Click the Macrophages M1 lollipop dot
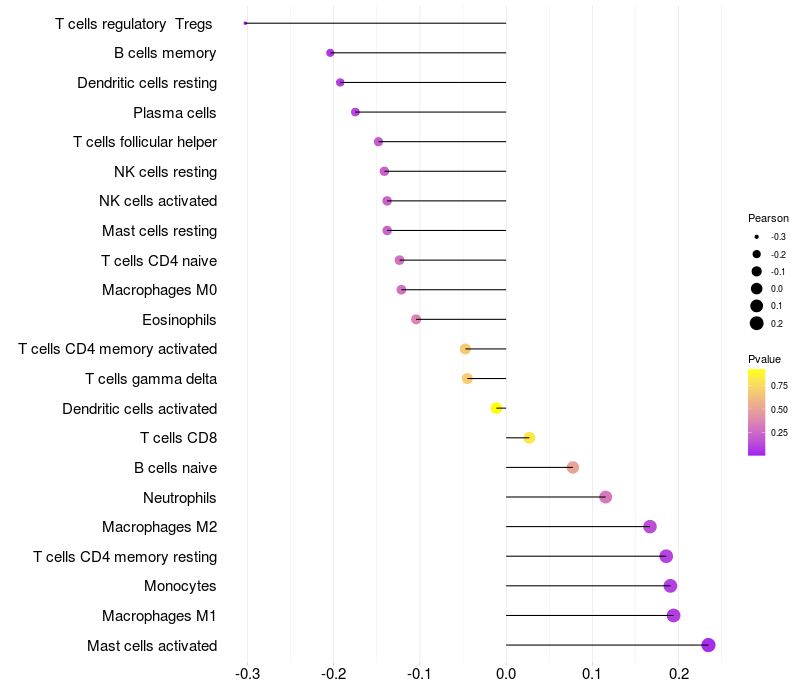Image resolution: width=800 pixels, height=700 pixels. pos(673,615)
